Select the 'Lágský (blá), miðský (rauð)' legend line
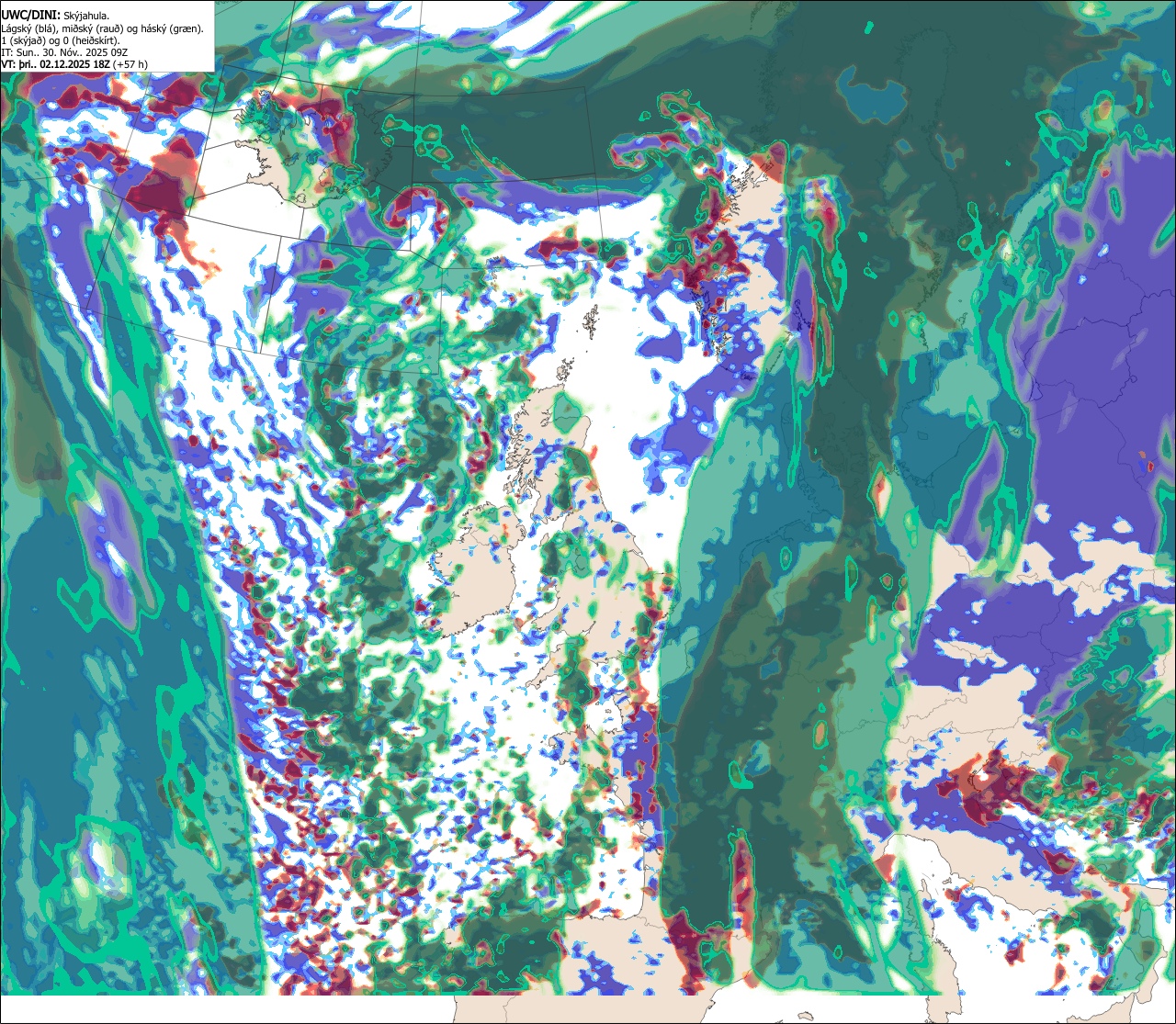This screenshot has height=1024, width=1176. pos(103,28)
